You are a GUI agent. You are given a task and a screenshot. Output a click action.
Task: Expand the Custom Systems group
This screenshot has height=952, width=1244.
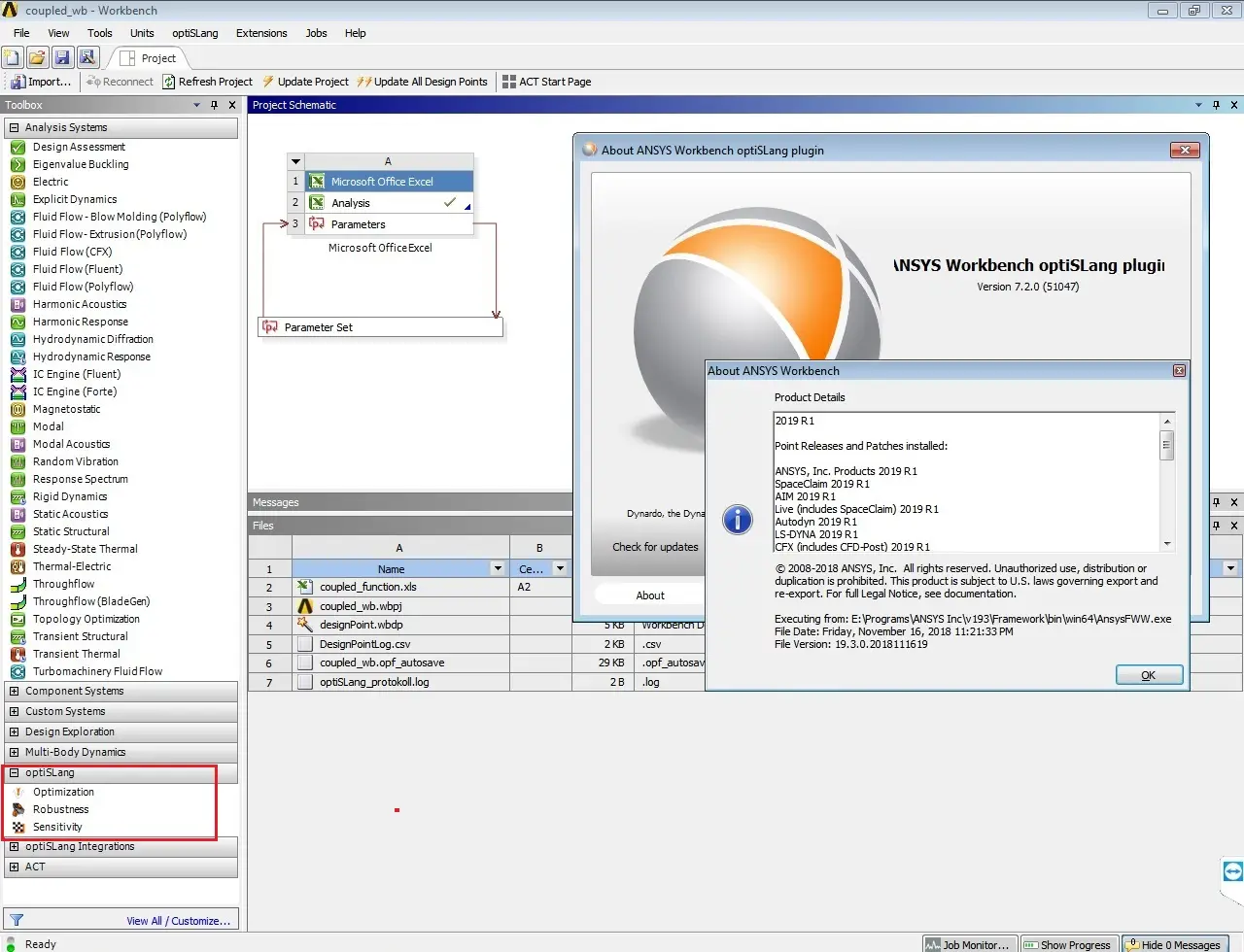(x=14, y=711)
